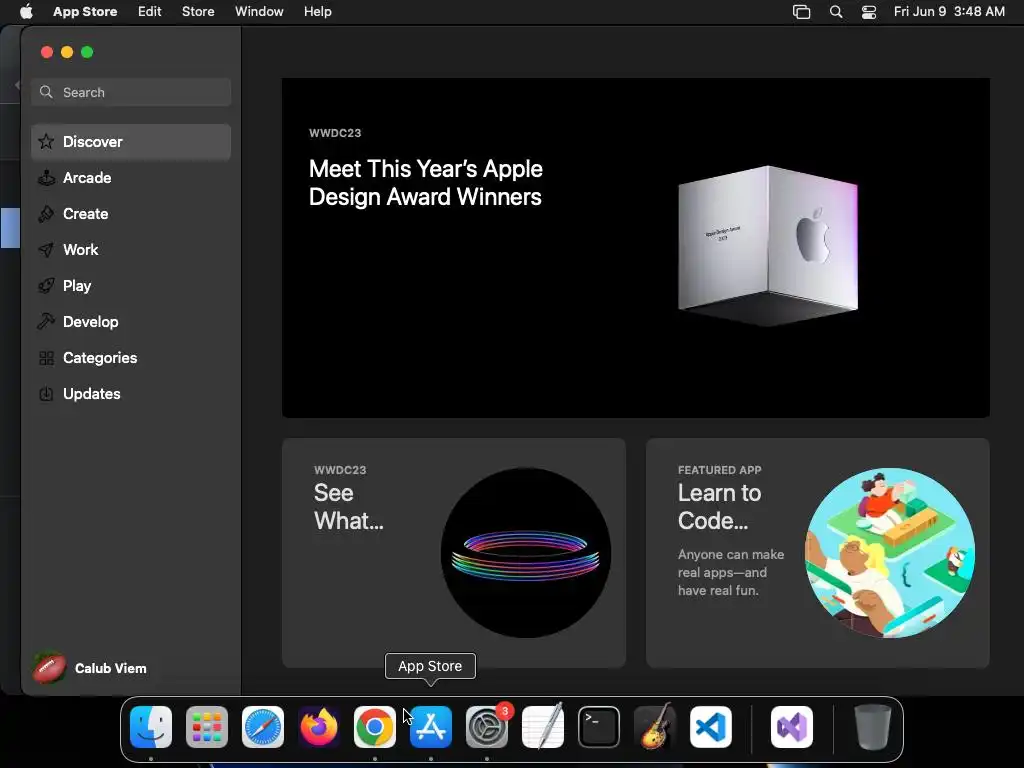Open TextEdit from the Dock

pos(543,727)
